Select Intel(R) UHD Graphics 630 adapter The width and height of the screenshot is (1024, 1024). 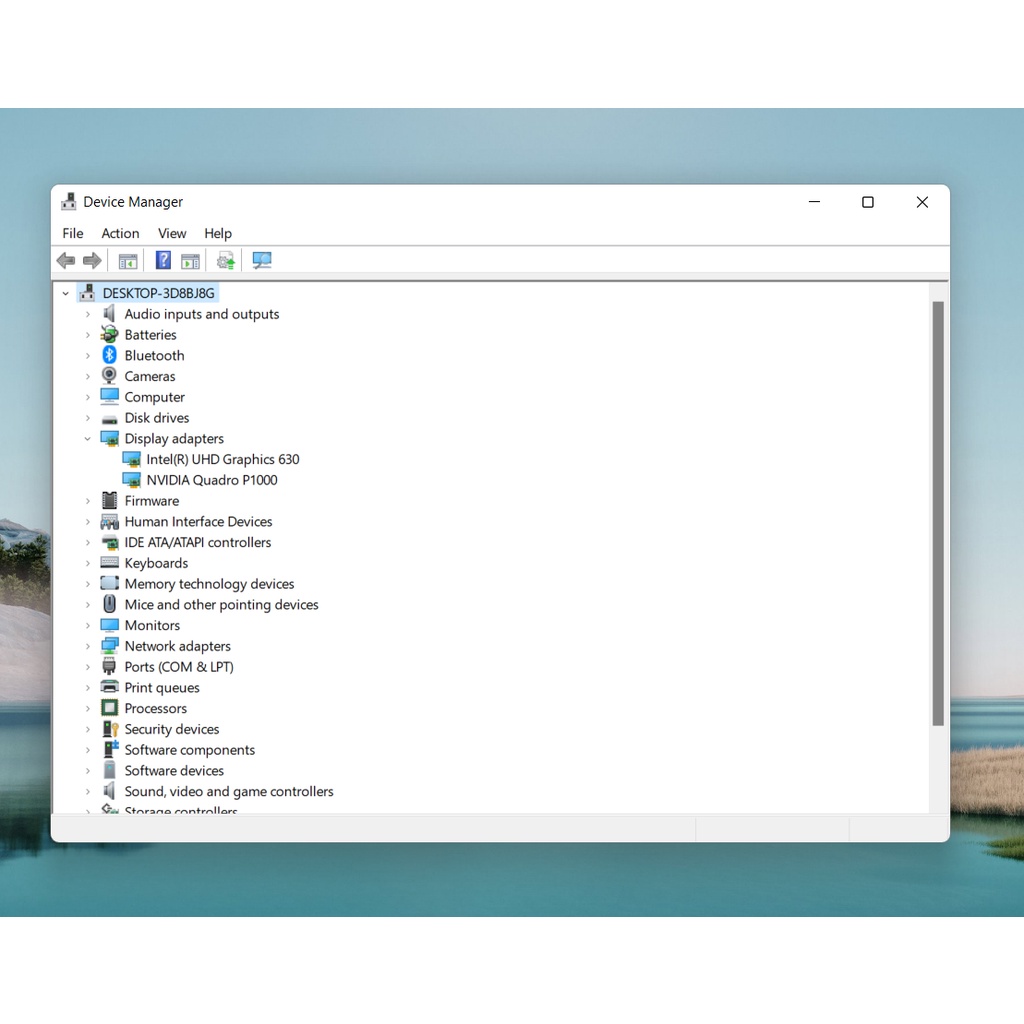pos(222,460)
